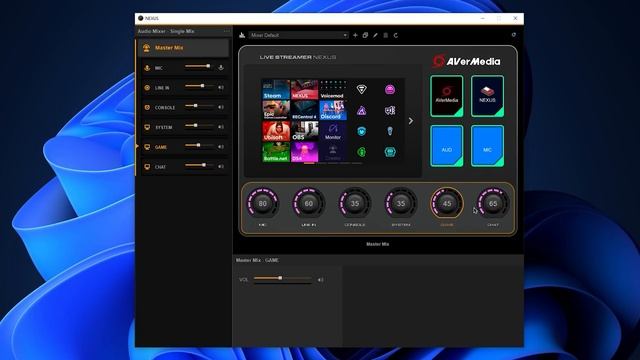
Task: Open the Audio Mixer options ellipsis menu
Action: click(227, 31)
